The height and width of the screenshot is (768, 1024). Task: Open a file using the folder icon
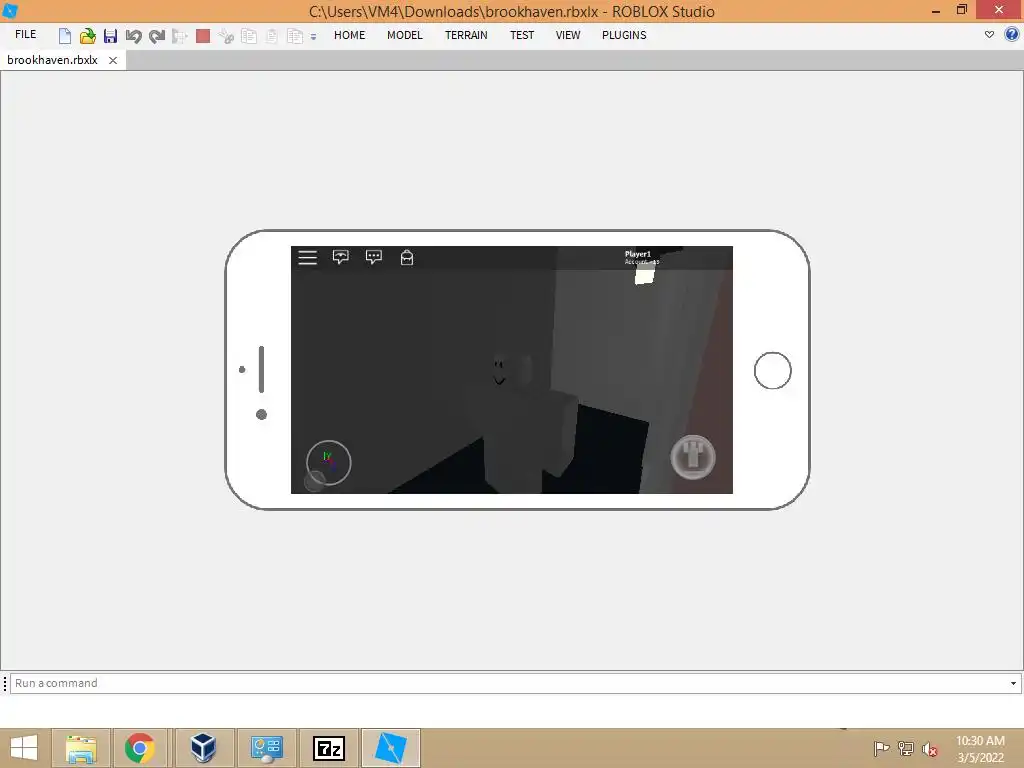tap(88, 36)
